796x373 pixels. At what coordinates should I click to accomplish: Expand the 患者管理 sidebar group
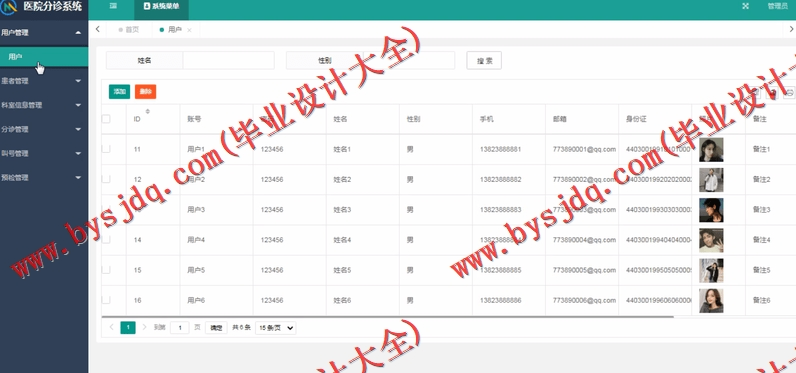(x=44, y=81)
